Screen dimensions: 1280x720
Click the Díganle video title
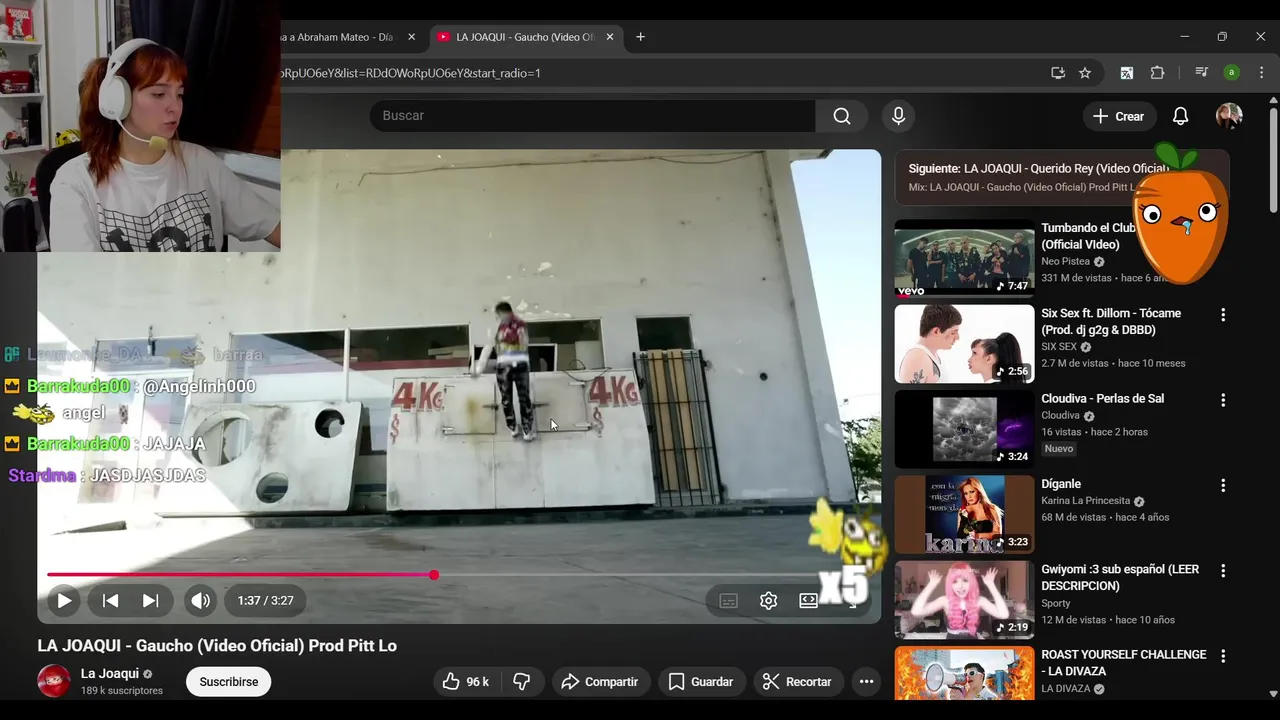click(1061, 484)
